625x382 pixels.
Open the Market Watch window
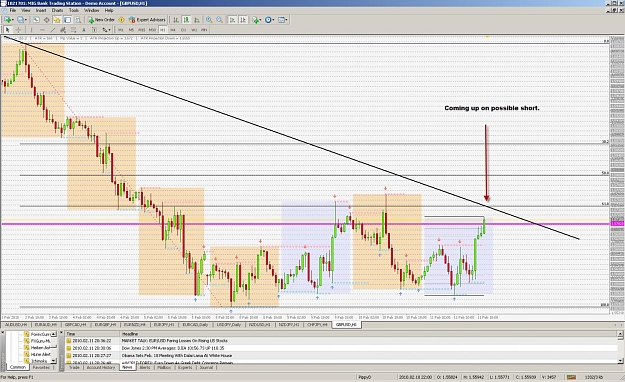click(36, 20)
